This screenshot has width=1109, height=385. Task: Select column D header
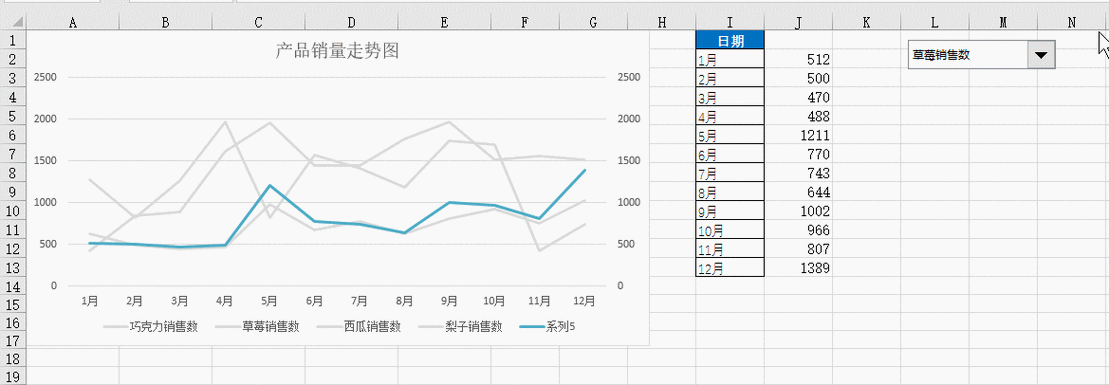click(352, 23)
